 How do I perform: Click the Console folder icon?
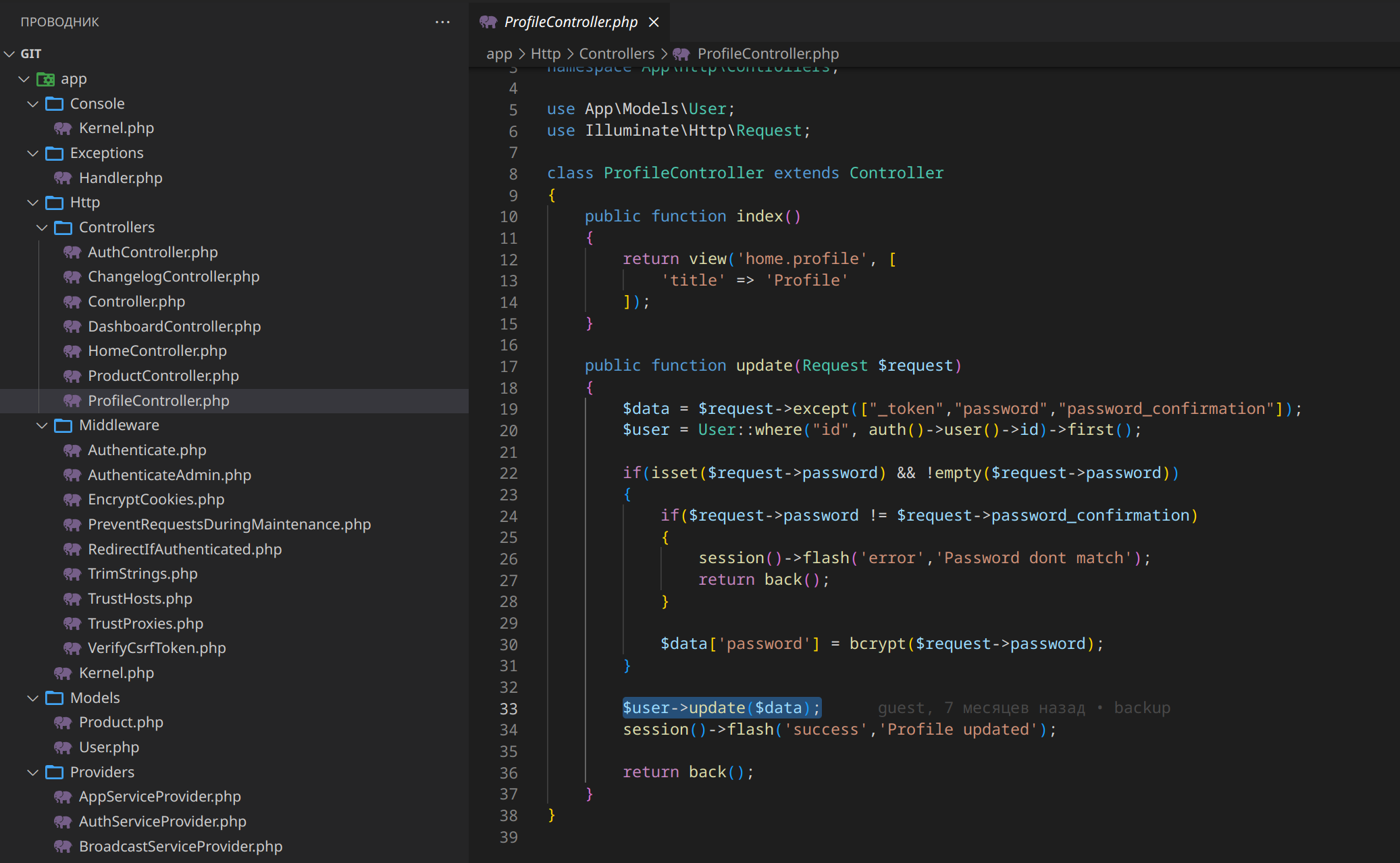point(55,104)
